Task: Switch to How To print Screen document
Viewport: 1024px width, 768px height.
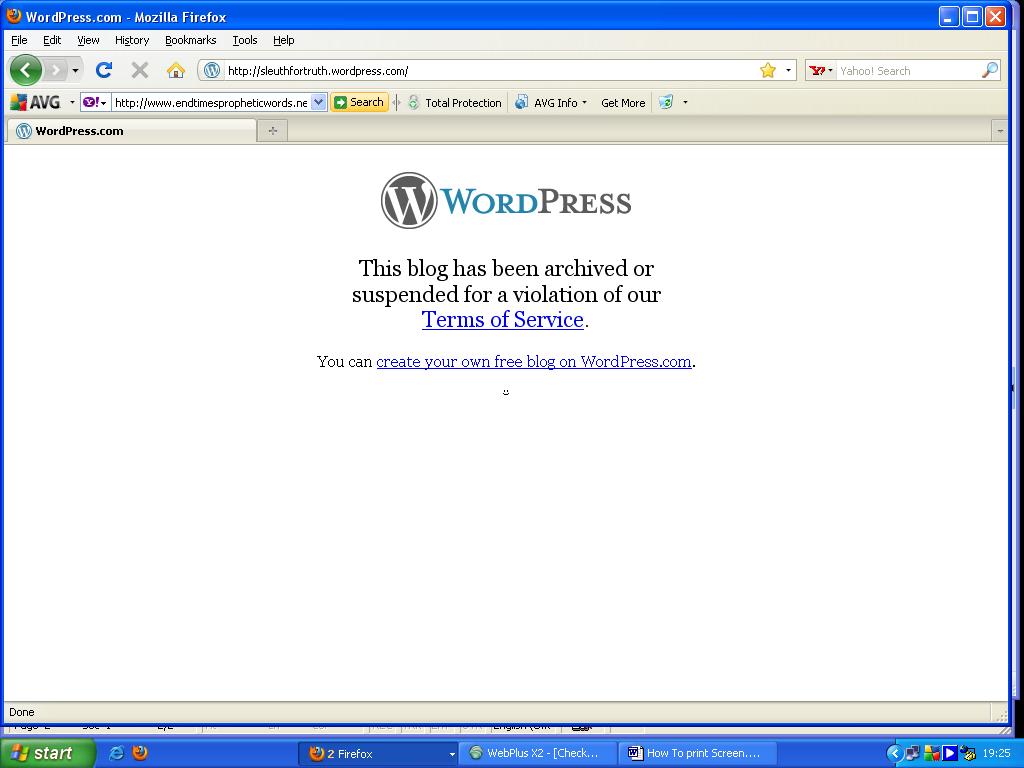Action: (x=697, y=753)
